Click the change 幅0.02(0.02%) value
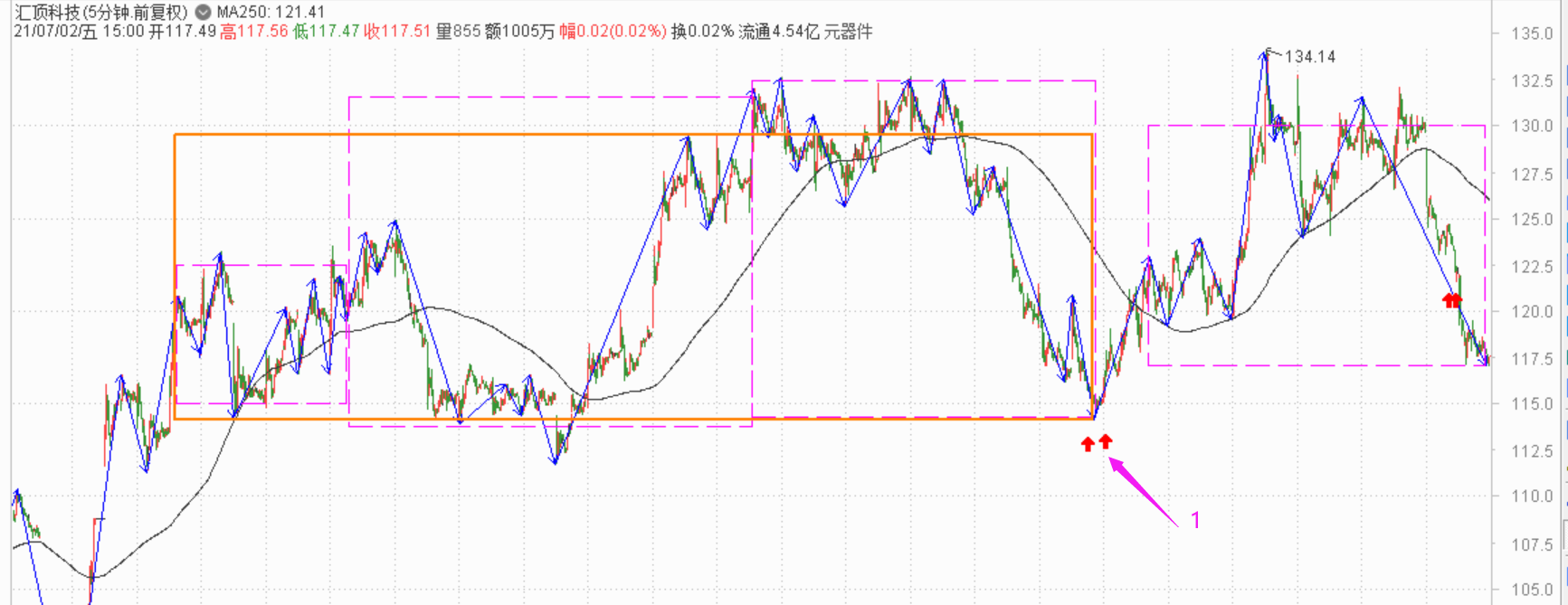 click(613, 32)
